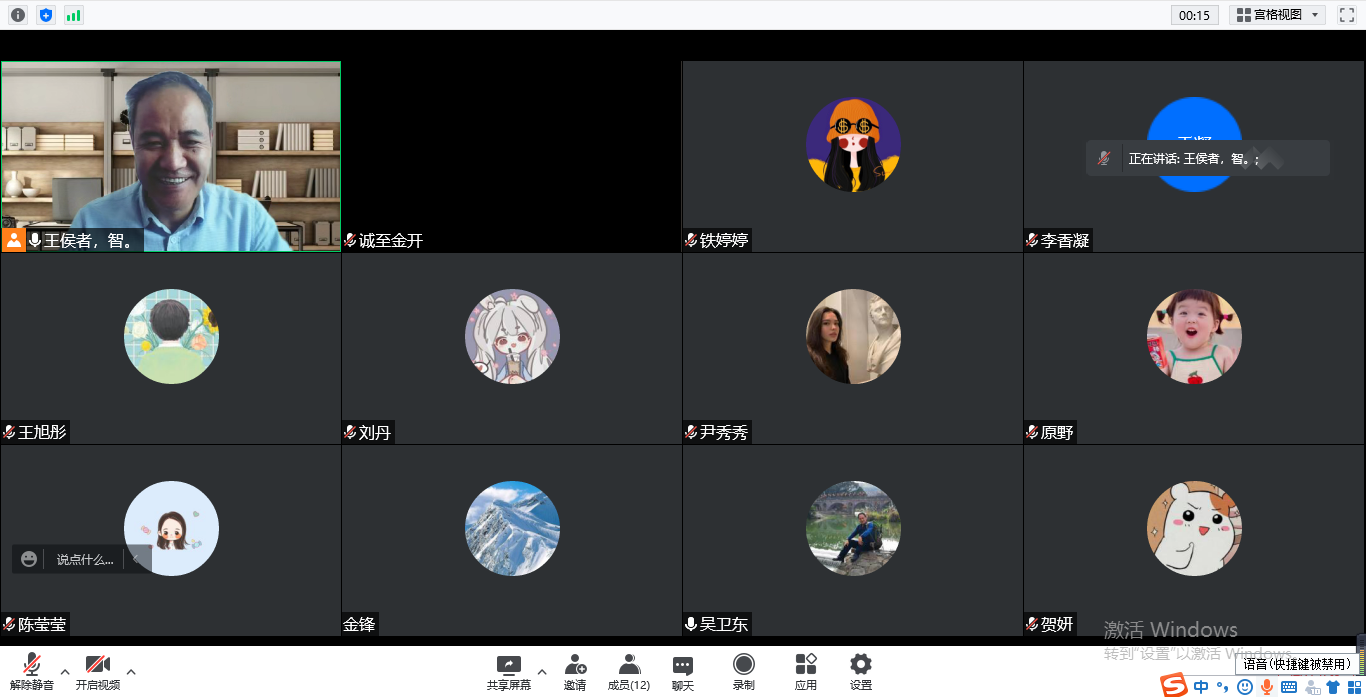Click the 00:15 meeting timer
The height and width of the screenshot is (697, 1366).
pos(1194,15)
